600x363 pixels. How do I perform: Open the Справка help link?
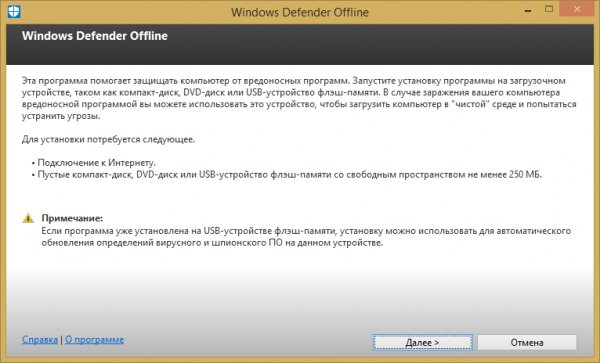(40, 340)
